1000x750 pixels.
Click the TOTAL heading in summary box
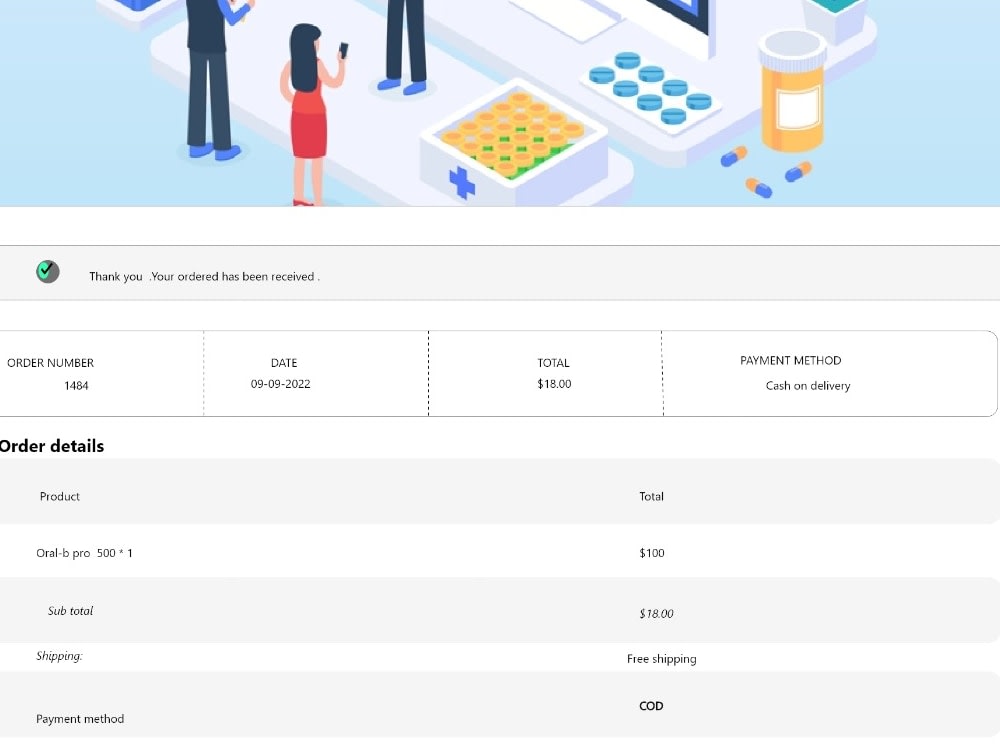(x=553, y=363)
